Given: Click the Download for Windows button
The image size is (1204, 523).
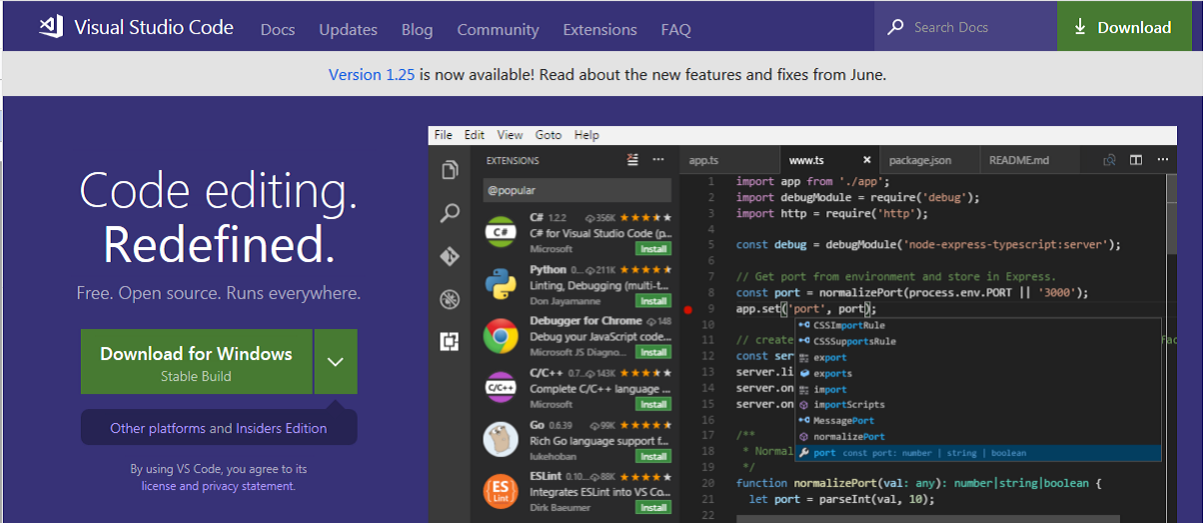Looking at the screenshot, I should (196, 362).
